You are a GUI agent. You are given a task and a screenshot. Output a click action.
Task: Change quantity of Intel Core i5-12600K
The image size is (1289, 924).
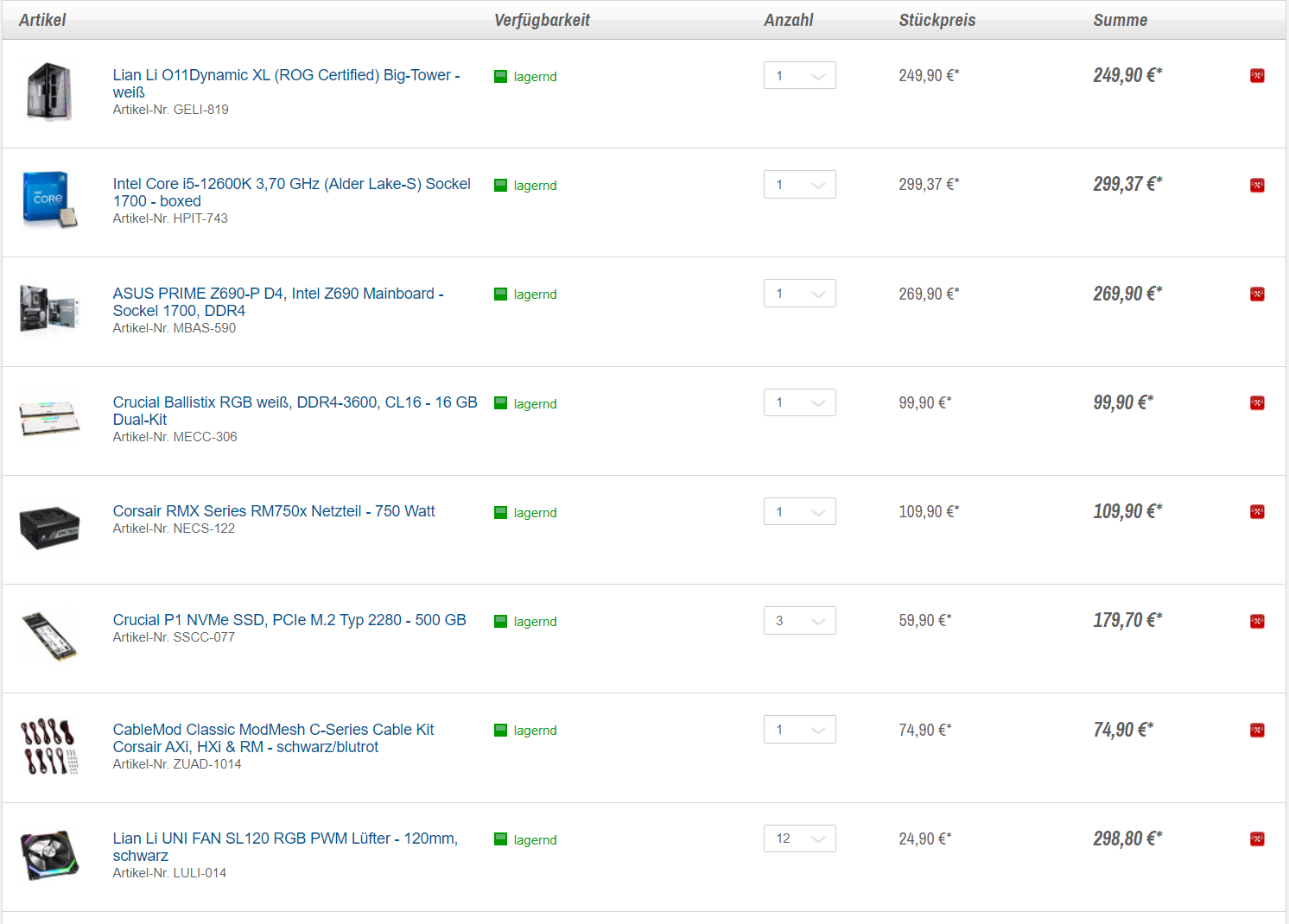tap(800, 185)
